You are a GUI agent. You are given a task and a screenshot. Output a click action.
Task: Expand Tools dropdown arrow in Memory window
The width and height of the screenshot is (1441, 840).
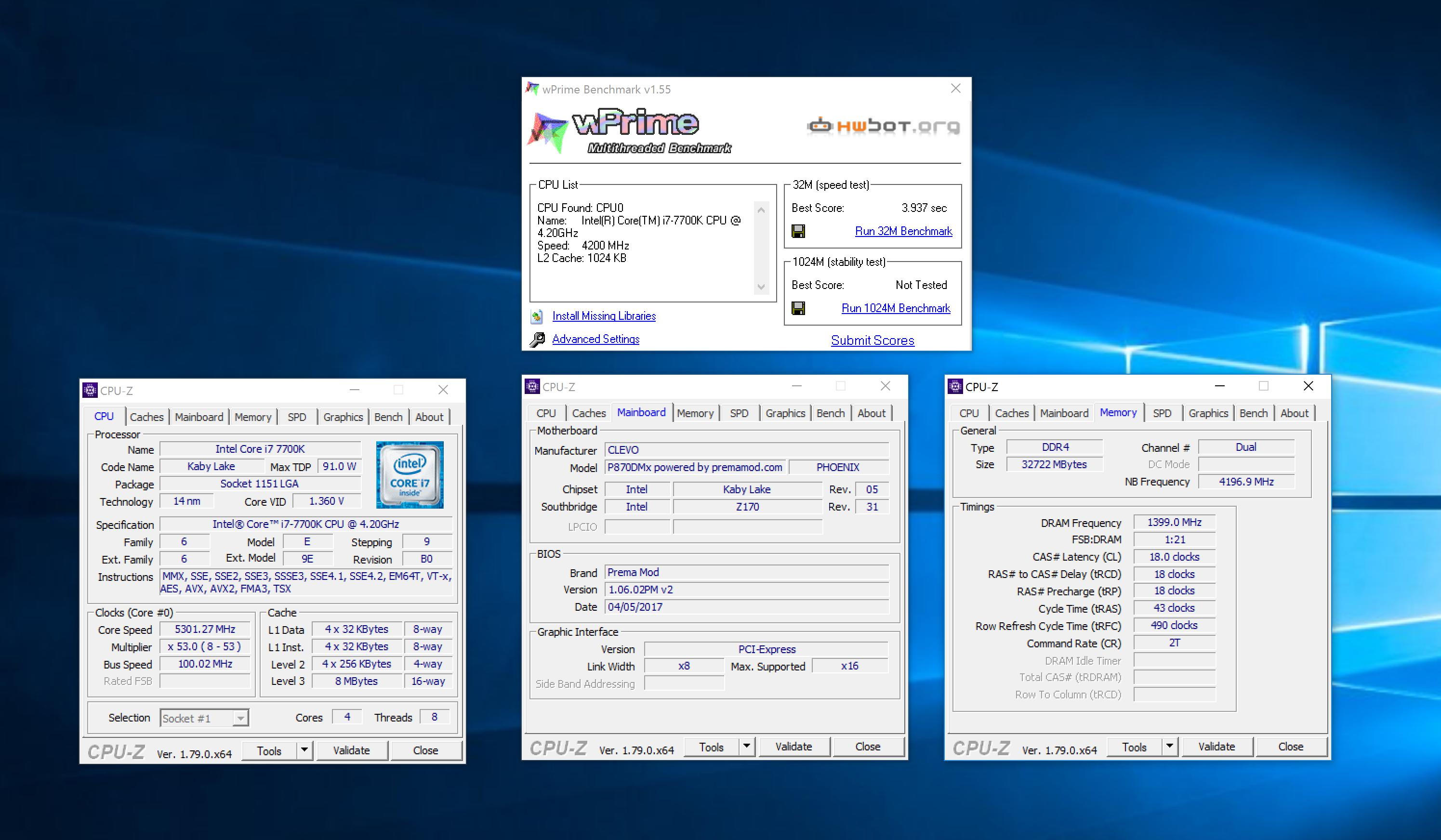click(x=1169, y=747)
